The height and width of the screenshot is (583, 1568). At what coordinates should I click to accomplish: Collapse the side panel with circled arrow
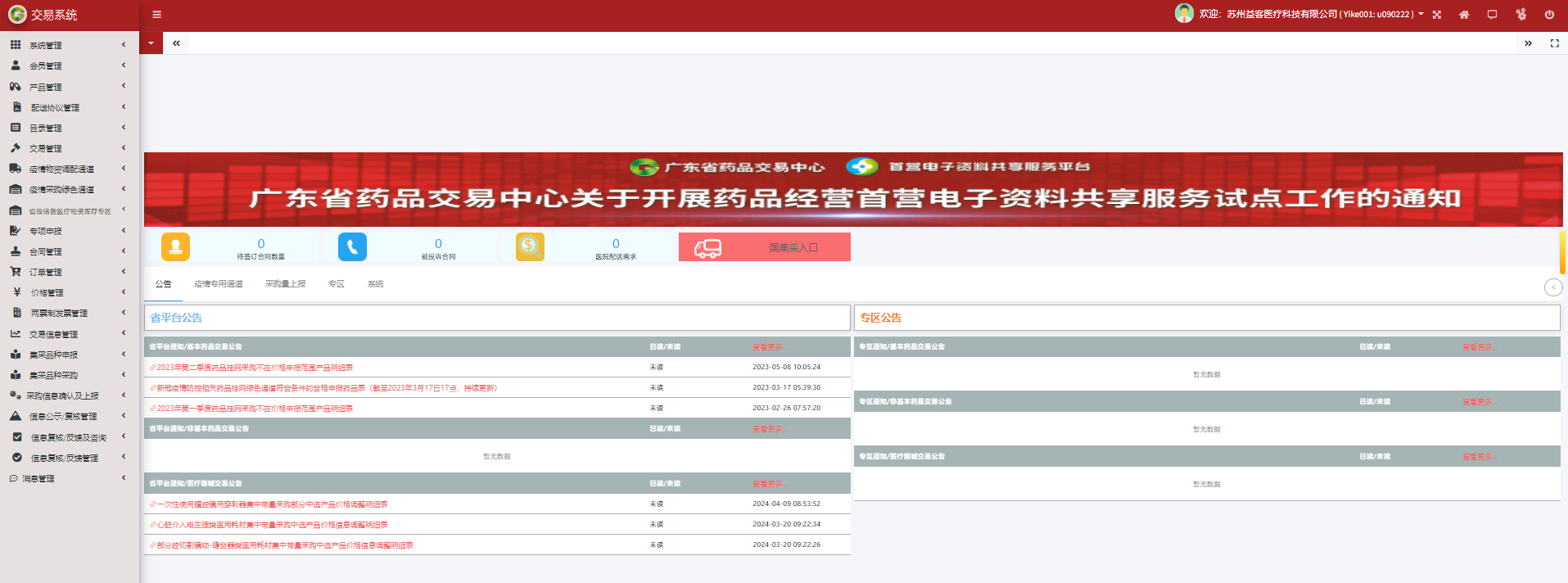point(1552,287)
